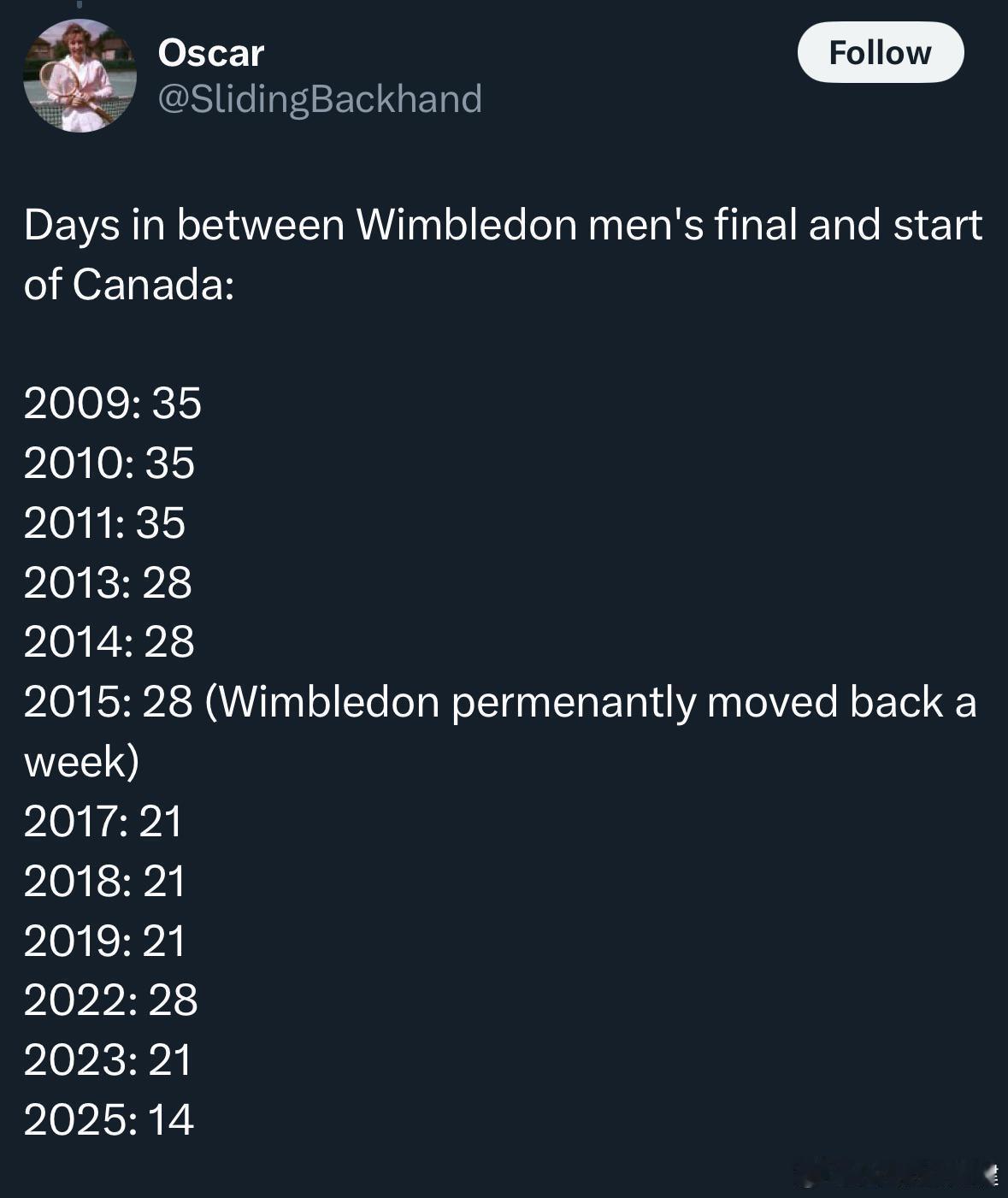Click the tweet heading about Wimbledon men's final
The height and width of the screenshot is (1198, 1008).
click(x=503, y=254)
